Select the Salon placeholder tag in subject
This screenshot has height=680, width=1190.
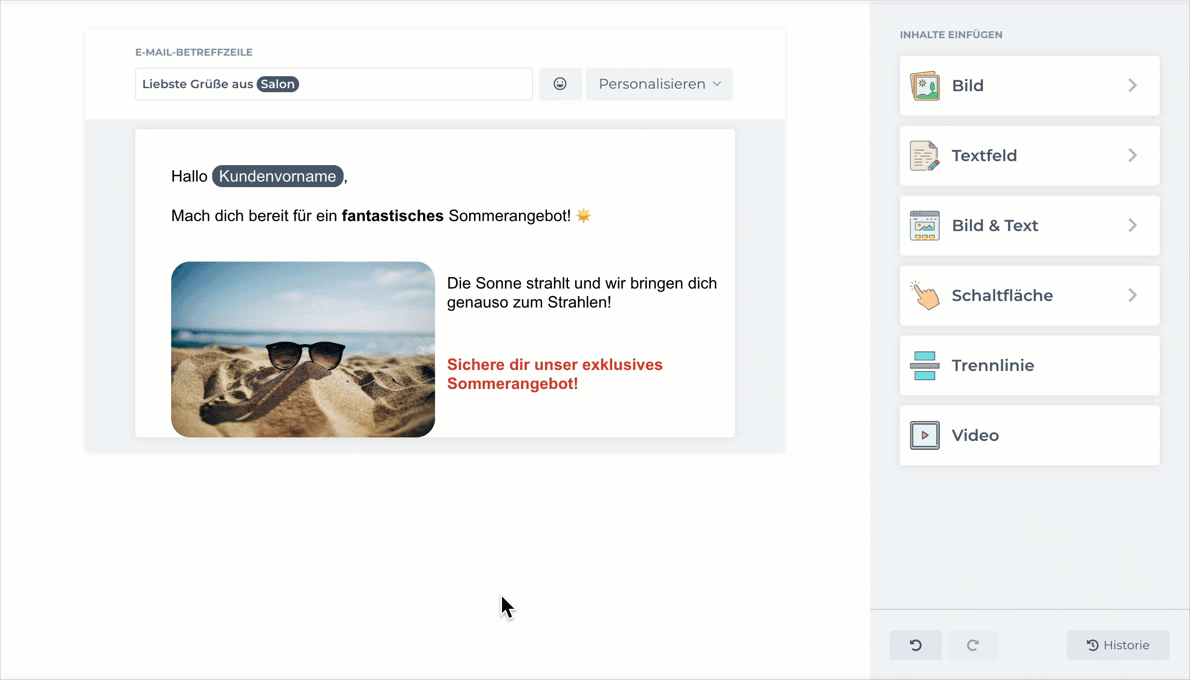278,84
